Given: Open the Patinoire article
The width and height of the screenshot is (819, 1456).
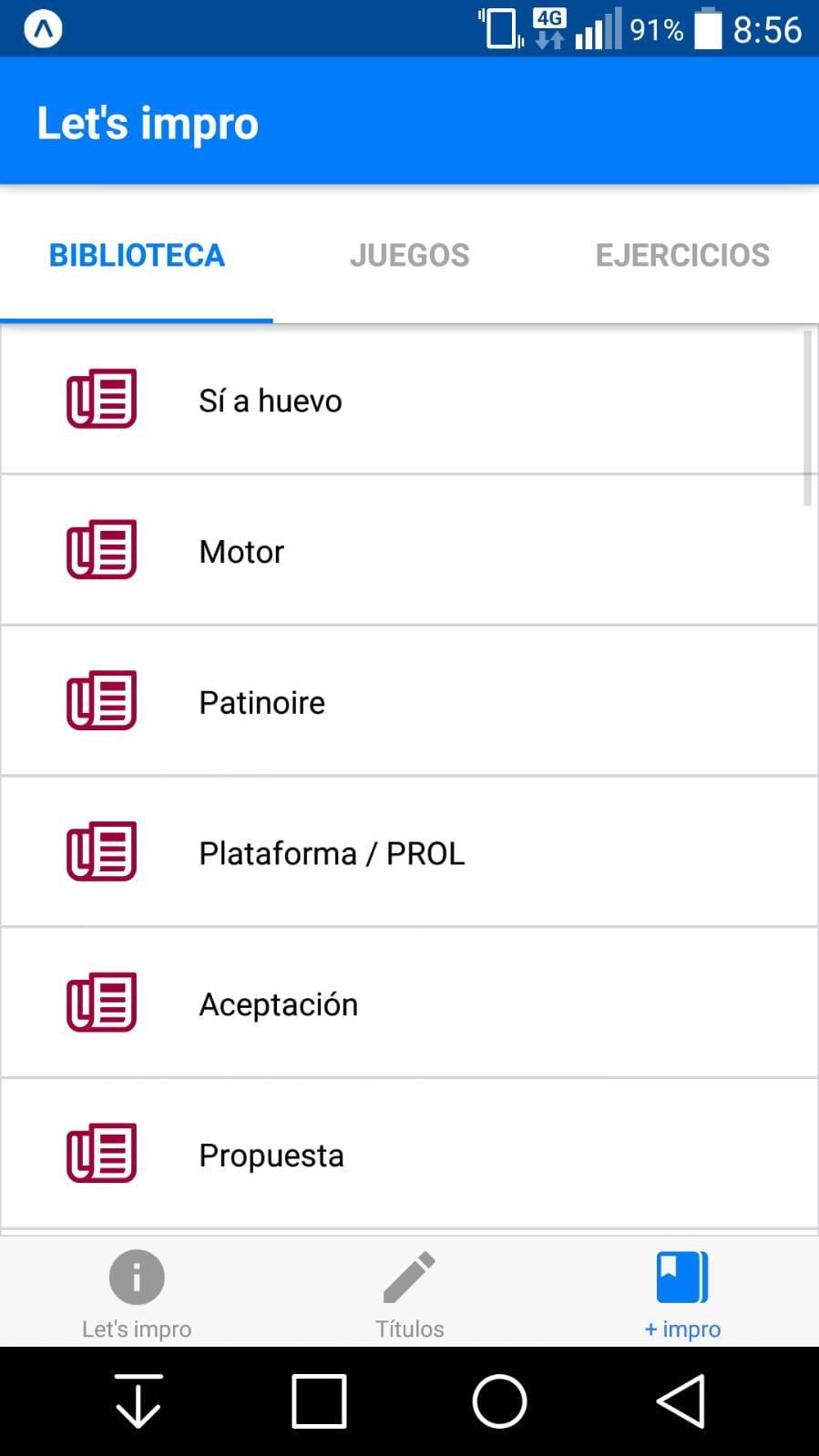Looking at the screenshot, I should (409, 700).
